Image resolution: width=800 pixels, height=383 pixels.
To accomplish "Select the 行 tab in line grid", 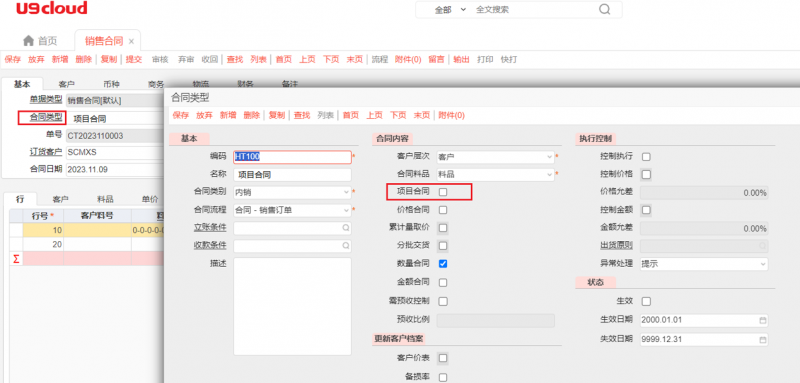I will (20, 199).
